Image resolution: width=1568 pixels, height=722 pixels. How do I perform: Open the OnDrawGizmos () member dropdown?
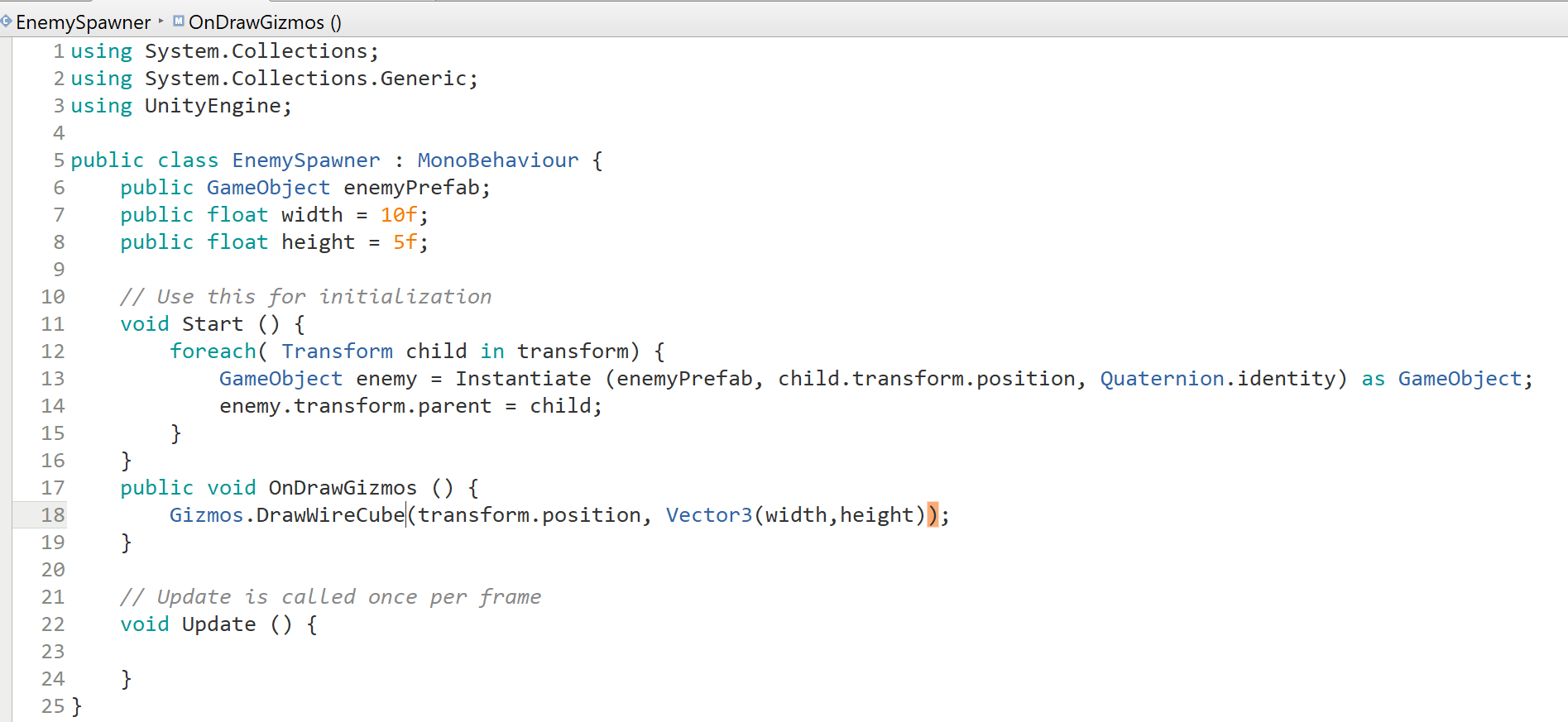pos(265,22)
